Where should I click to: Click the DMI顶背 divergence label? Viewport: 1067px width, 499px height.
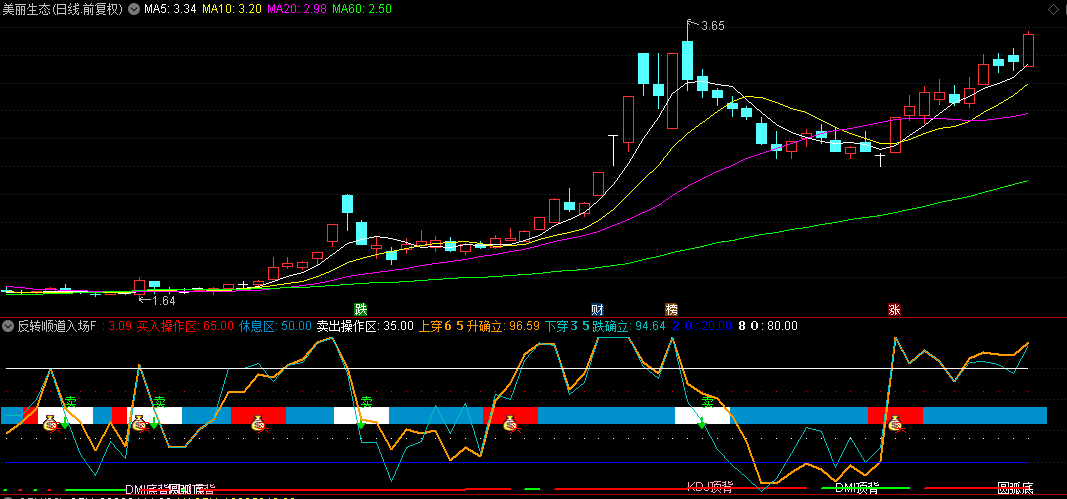[x=857, y=488]
